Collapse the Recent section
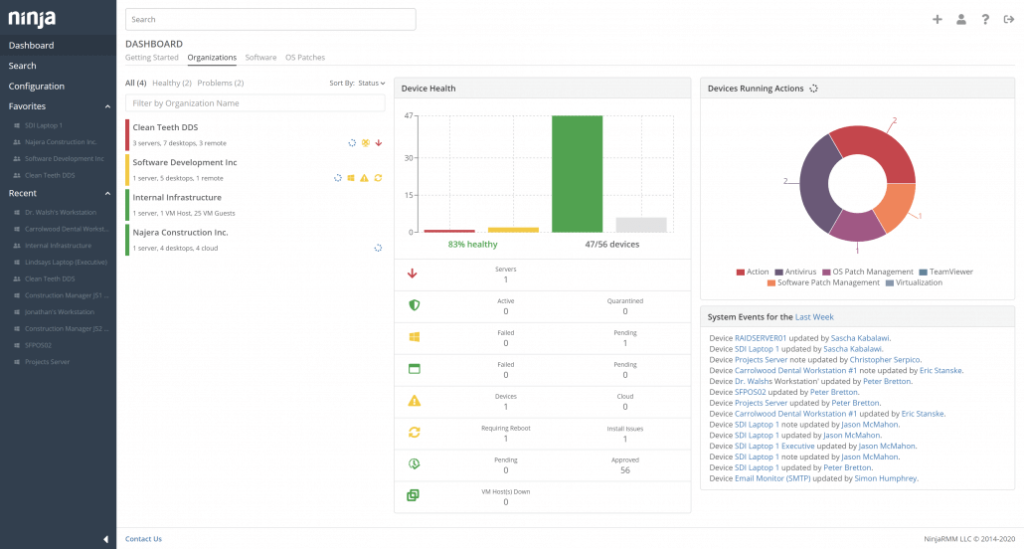 pyautogui.click(x=108, y=193)
